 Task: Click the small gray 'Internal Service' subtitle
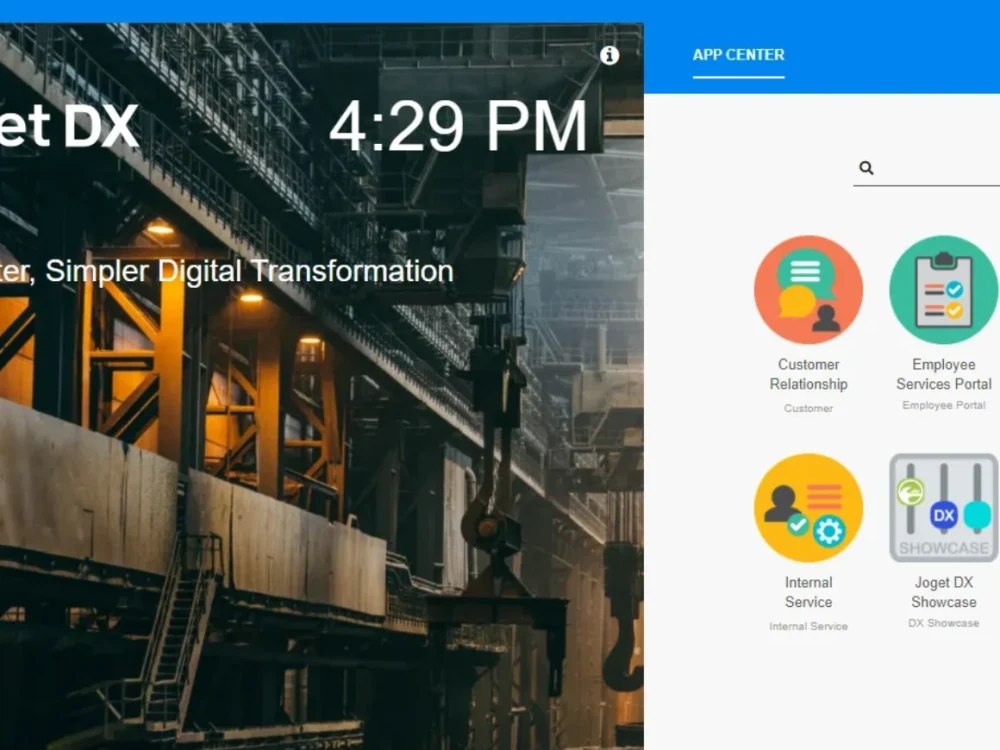click(x=808, y=626)
